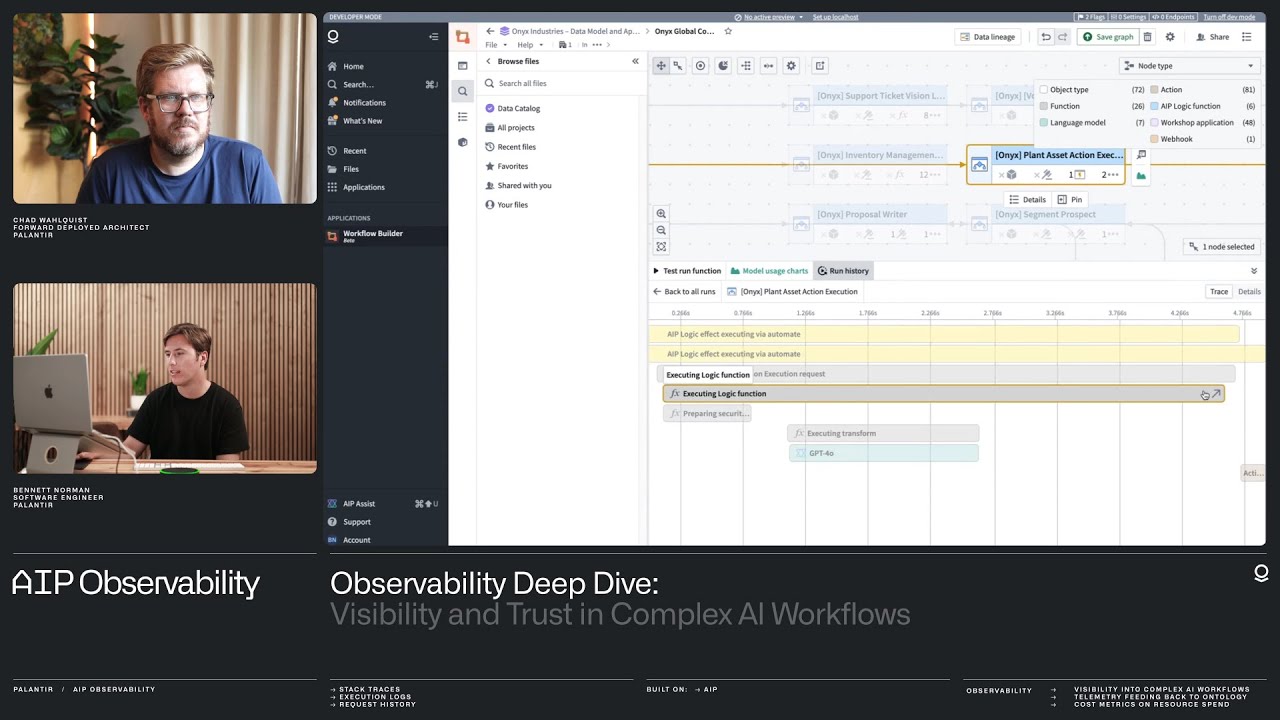1280x720 pixels.
Task: Select the Executing transform trace span
Action: tap(883, 433)
